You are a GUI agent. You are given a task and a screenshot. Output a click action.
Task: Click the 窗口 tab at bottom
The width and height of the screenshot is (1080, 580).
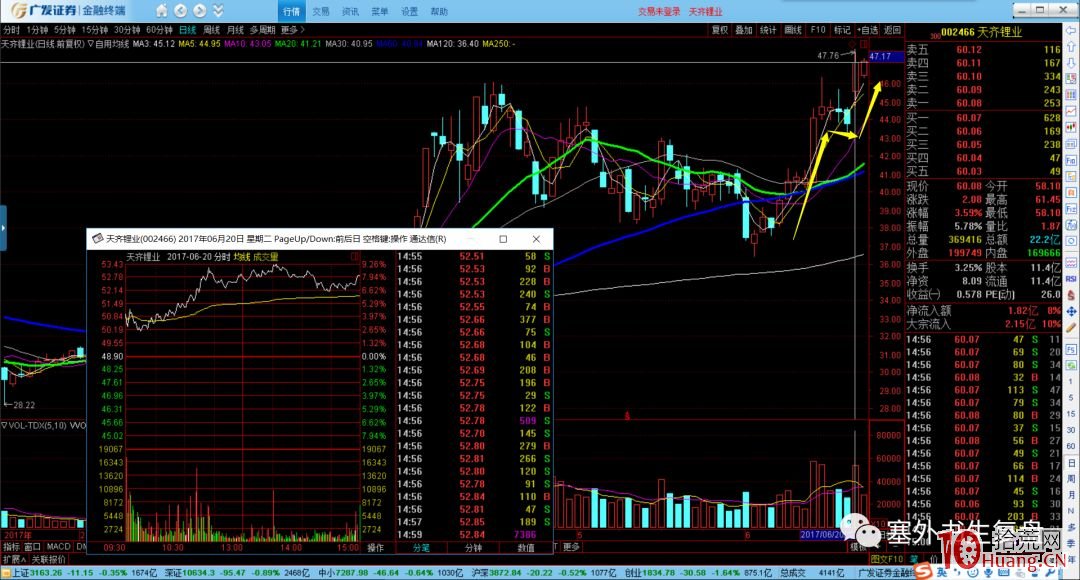(32, 547)
